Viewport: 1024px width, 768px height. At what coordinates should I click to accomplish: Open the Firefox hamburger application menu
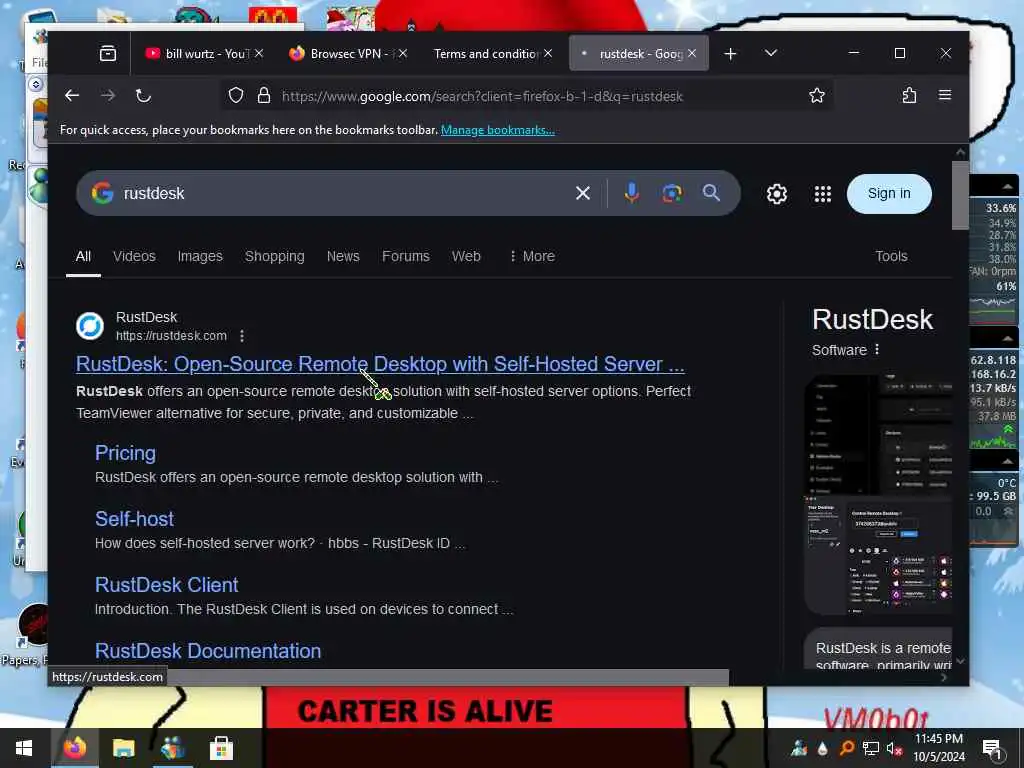[x=944, y=95]
